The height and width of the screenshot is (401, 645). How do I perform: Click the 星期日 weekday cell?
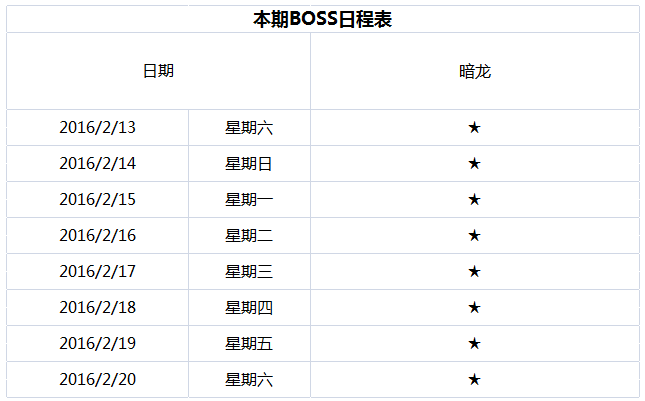tap(249, 164)
